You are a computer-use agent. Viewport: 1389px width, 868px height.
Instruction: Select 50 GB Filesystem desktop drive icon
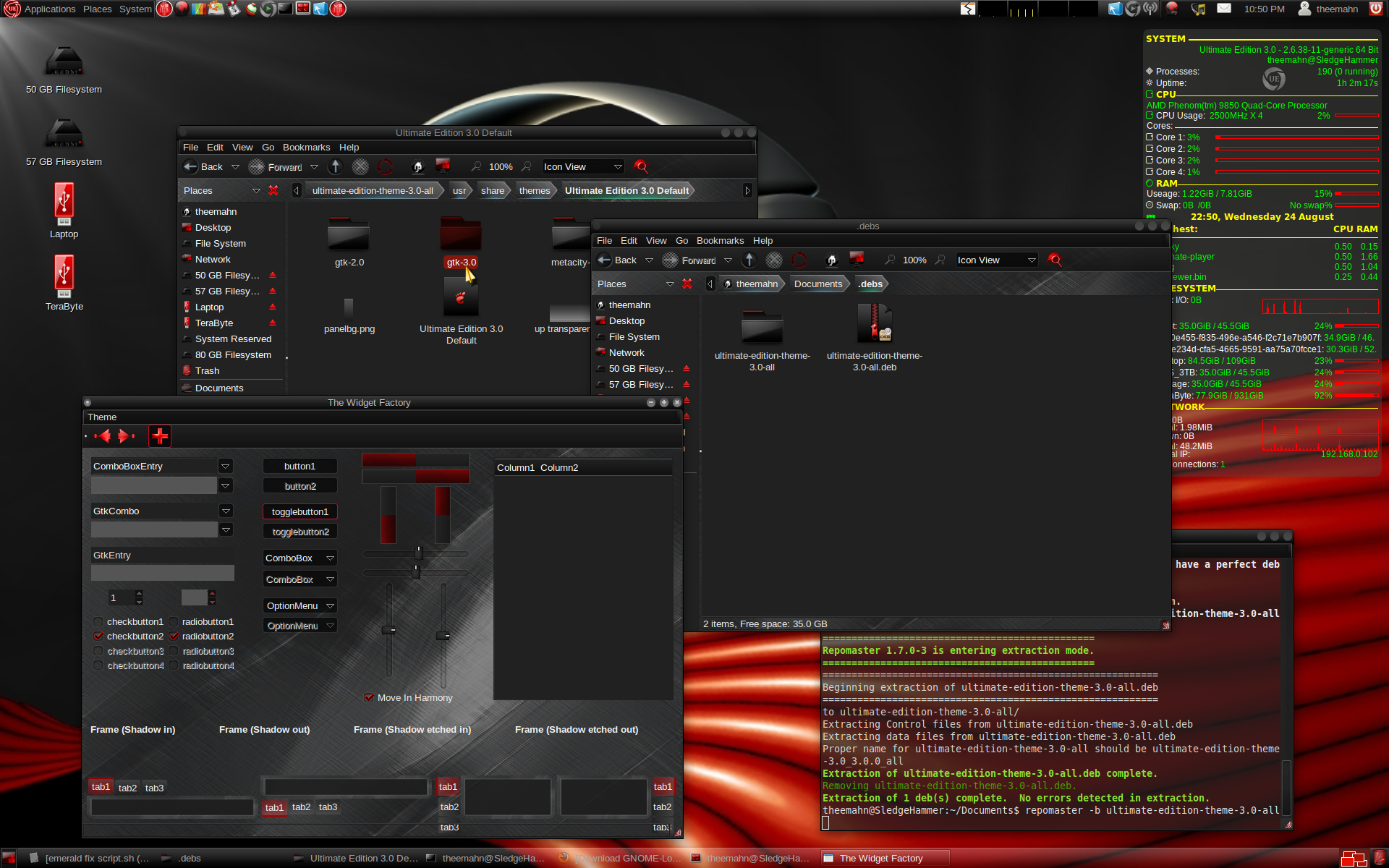(64, 62)
